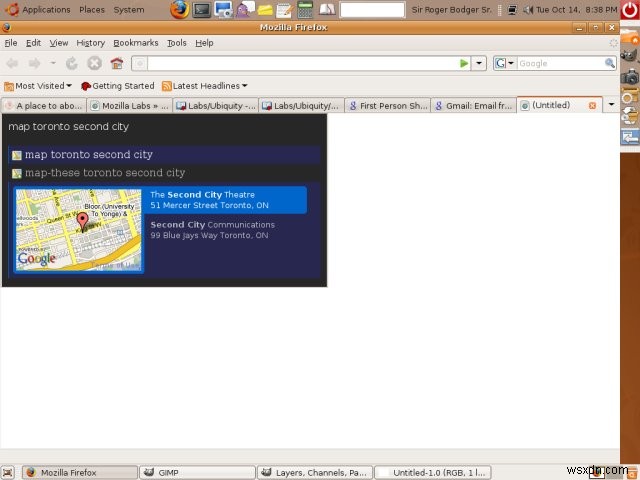
Task: Switch to the first Labs/Ubiquity tab
Action: point(216,106)
